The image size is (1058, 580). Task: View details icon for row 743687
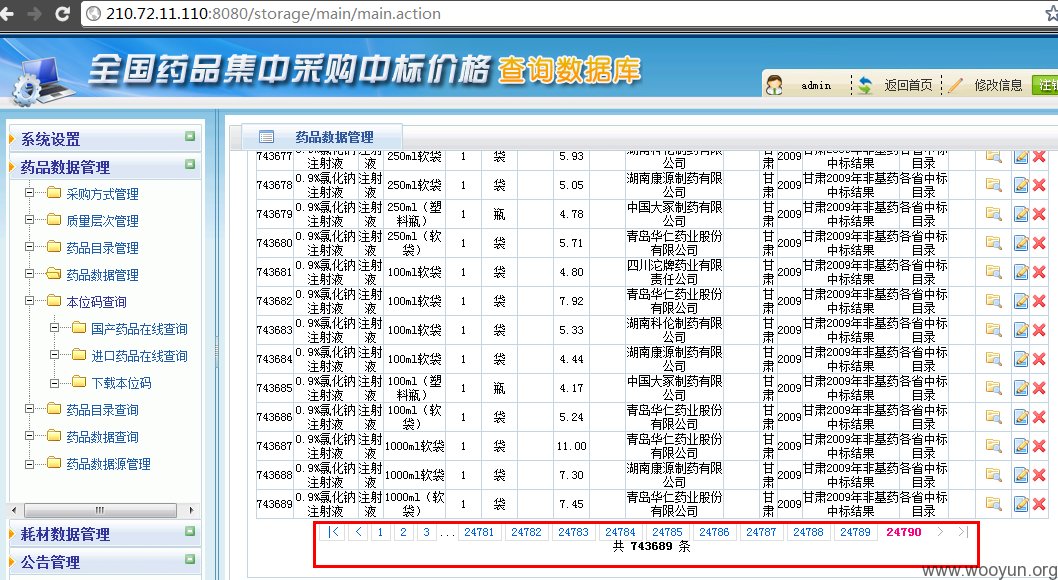tap(993, 446)
